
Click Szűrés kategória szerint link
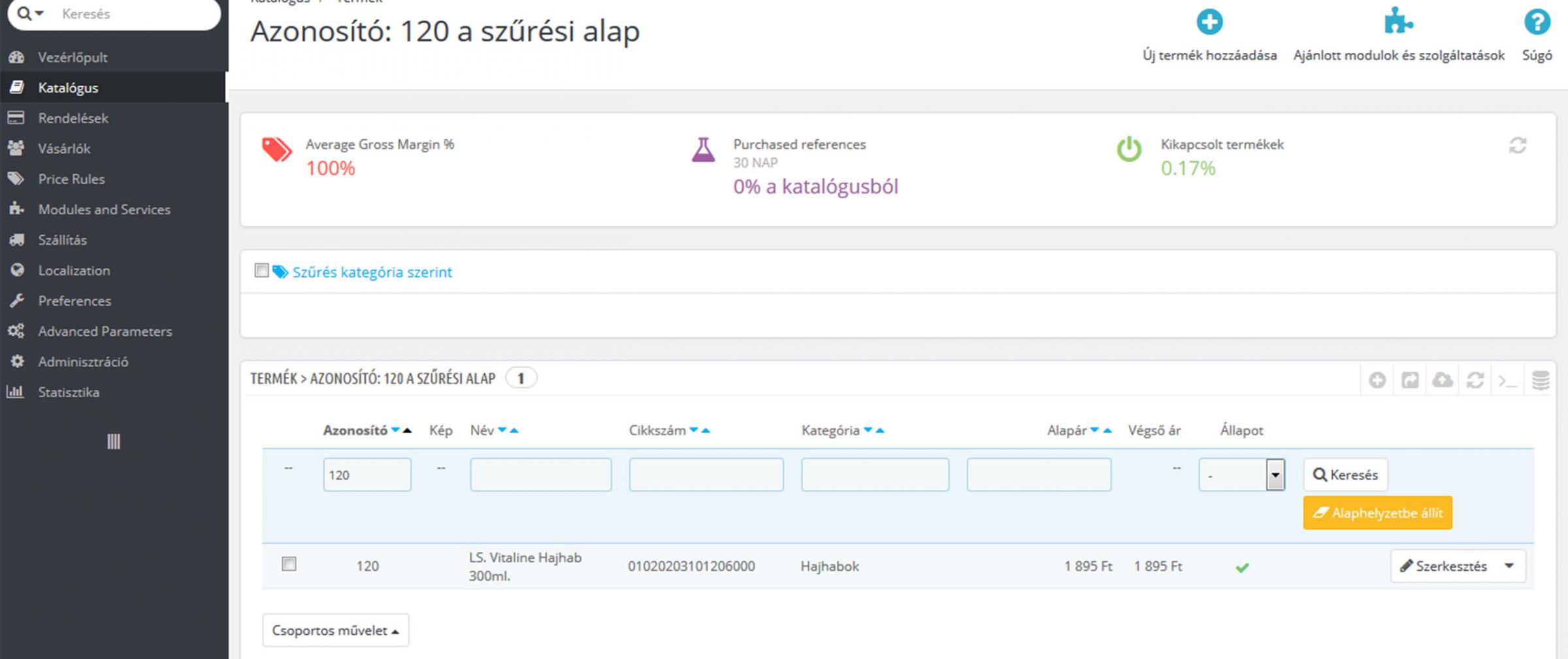pos(372,272)
